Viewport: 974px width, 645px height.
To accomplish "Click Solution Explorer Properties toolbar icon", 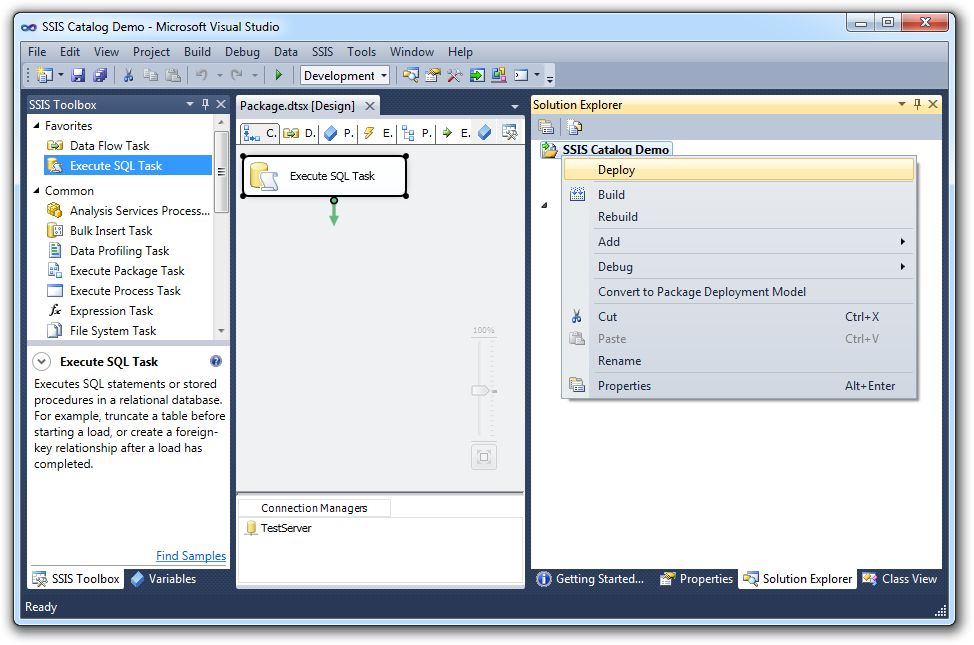I will click(546, 127).
